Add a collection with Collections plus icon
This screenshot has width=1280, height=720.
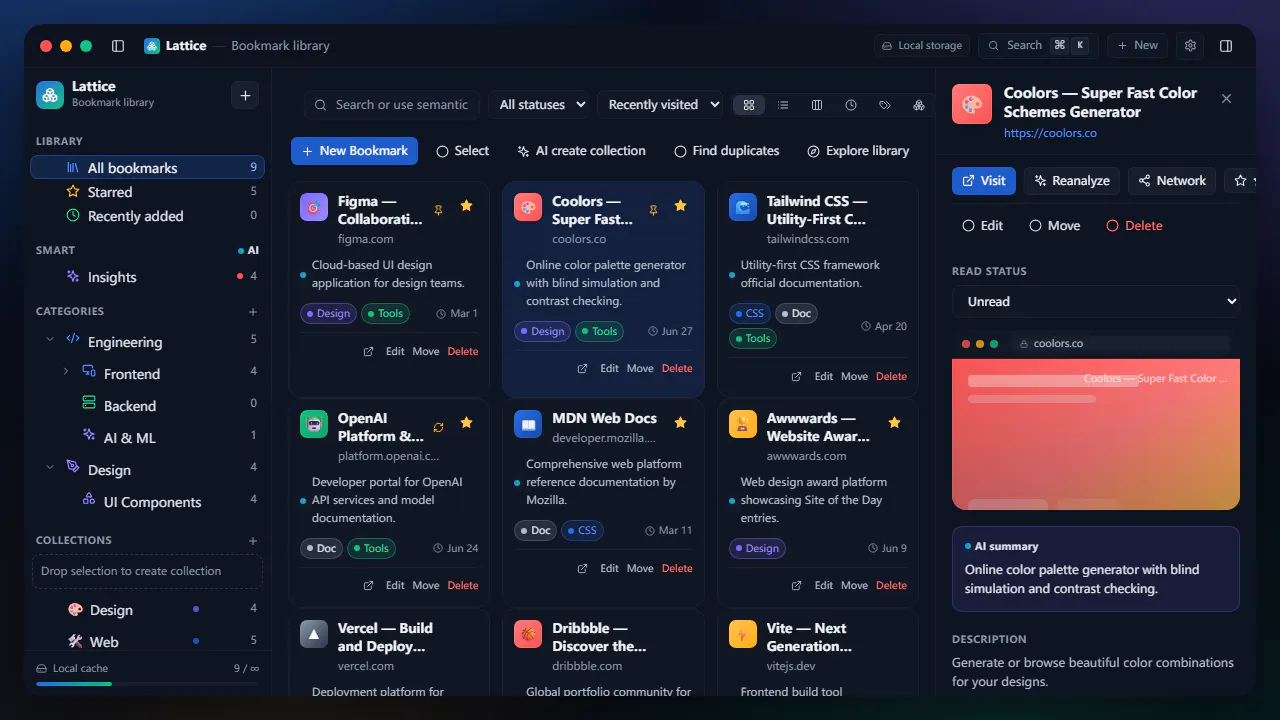click(x=253, y=541)
